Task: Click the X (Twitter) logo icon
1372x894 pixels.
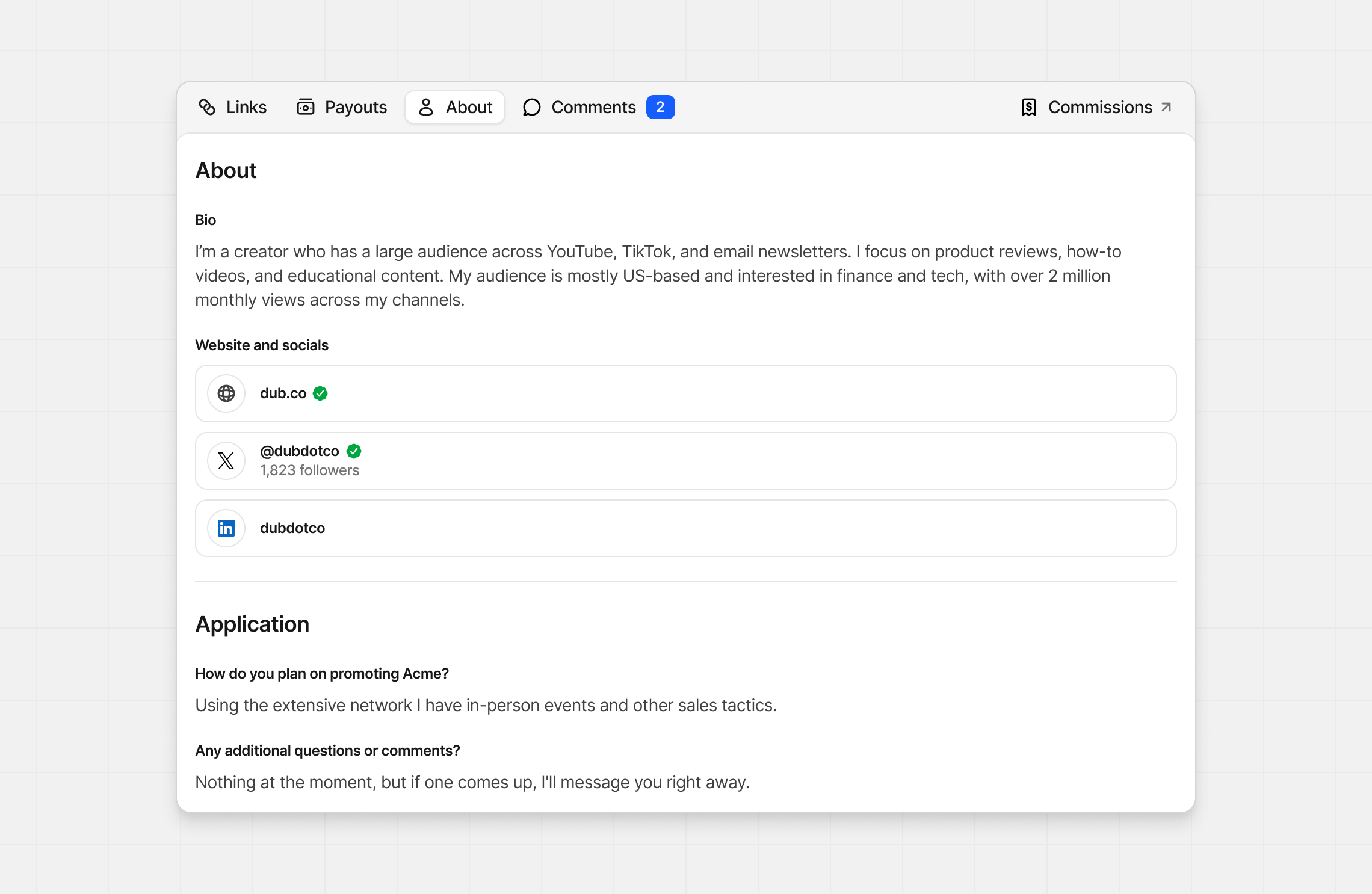Action: click(x=226, y=461)
